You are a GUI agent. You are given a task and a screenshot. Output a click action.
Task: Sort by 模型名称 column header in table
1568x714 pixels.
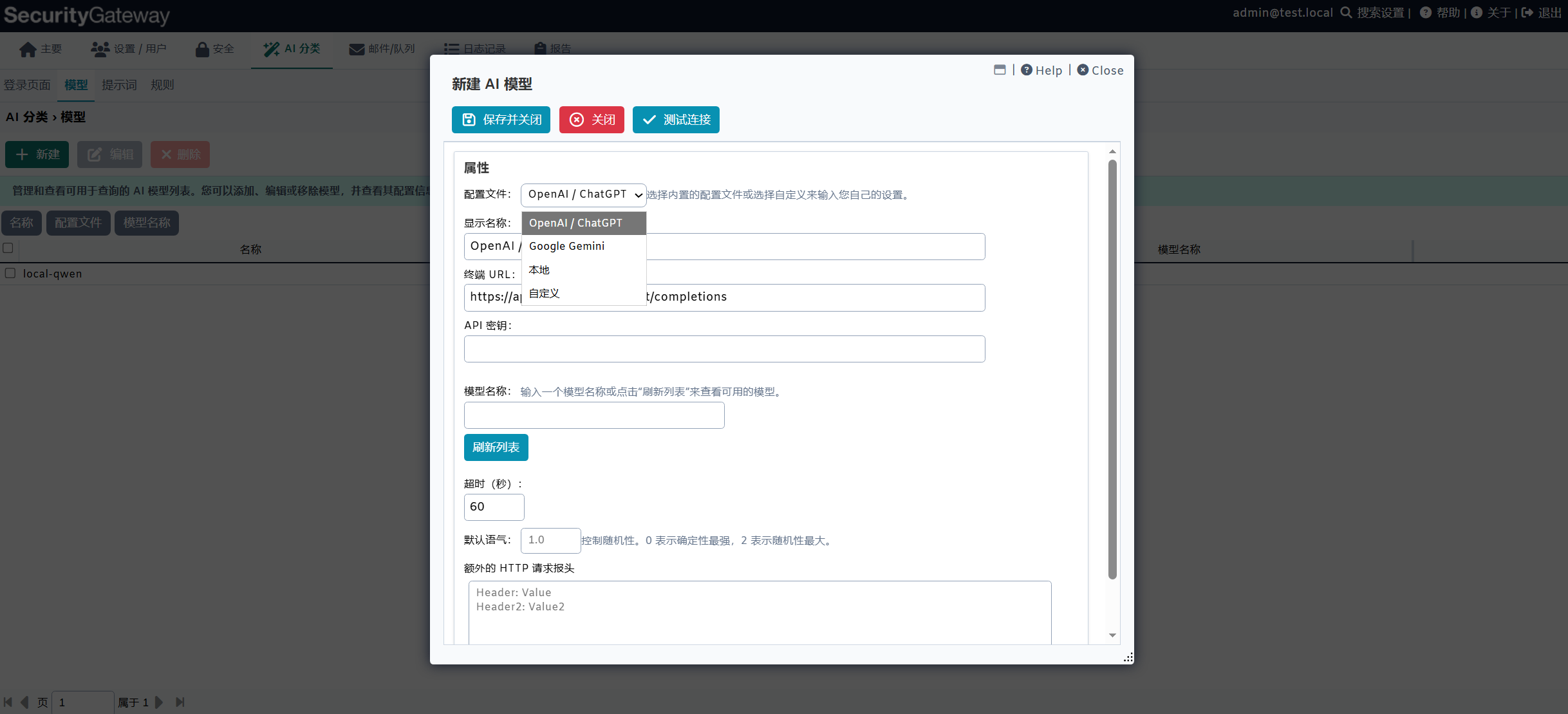tap(1179, 250)
